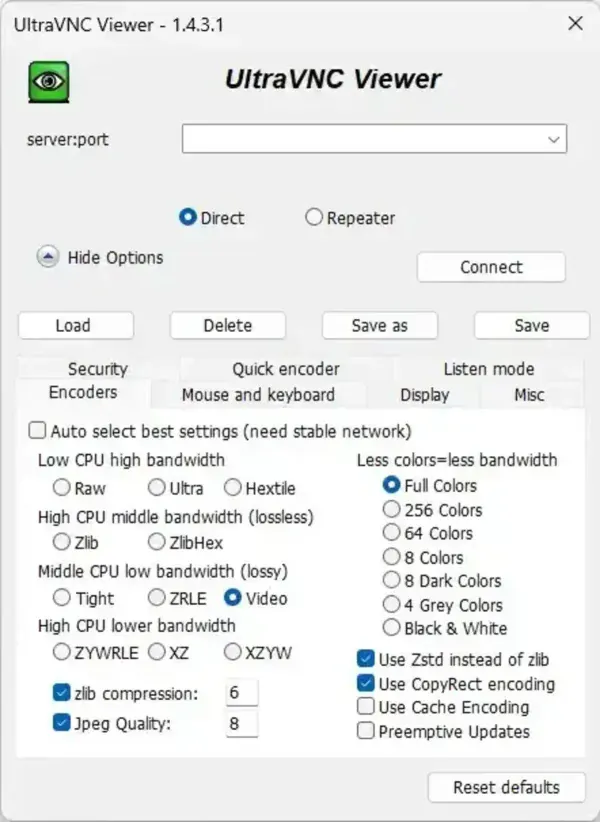Image resolution: width=600 pixels, height=822 pixels.
Task: Enable Auto select best settings
Action: coord(37,430)
